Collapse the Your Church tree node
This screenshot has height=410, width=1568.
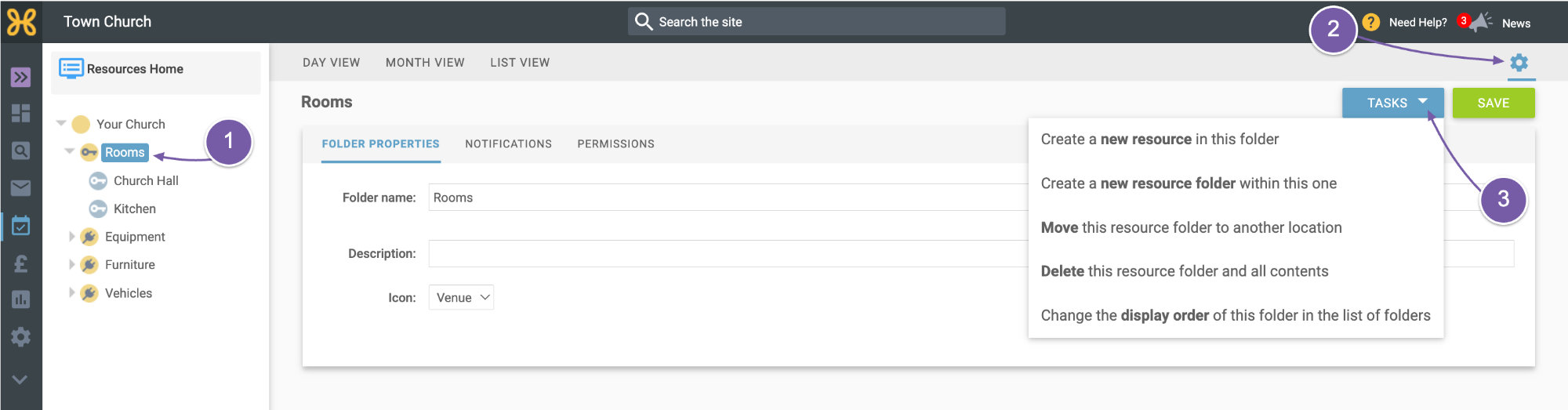61,123
